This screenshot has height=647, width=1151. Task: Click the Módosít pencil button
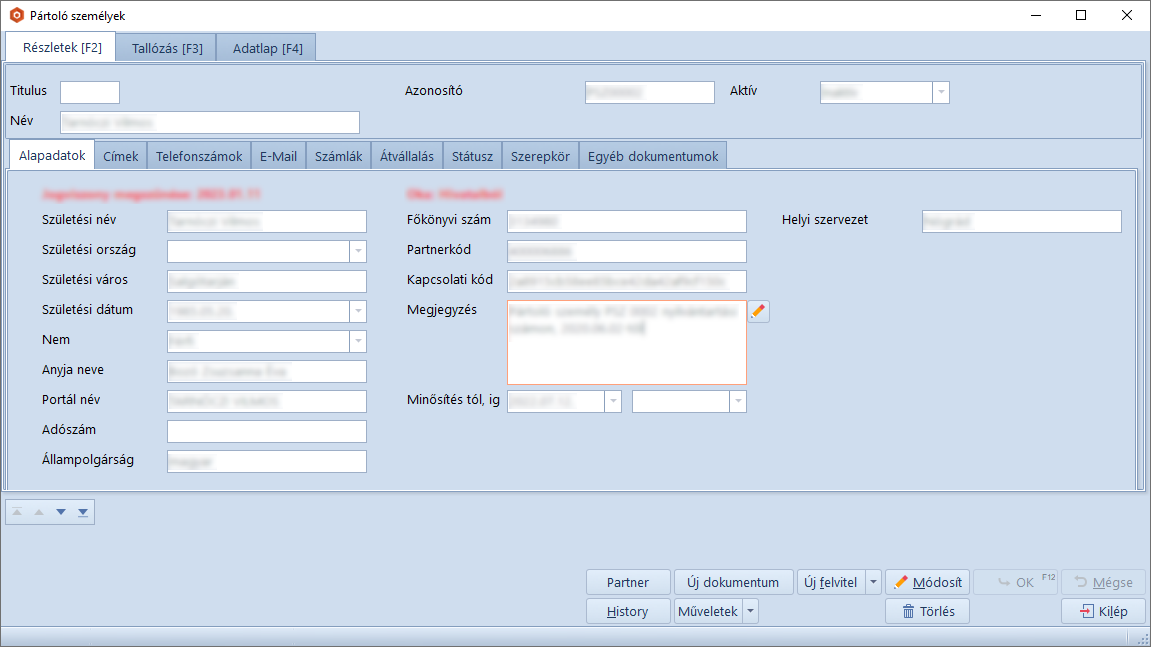click(927, 582)
